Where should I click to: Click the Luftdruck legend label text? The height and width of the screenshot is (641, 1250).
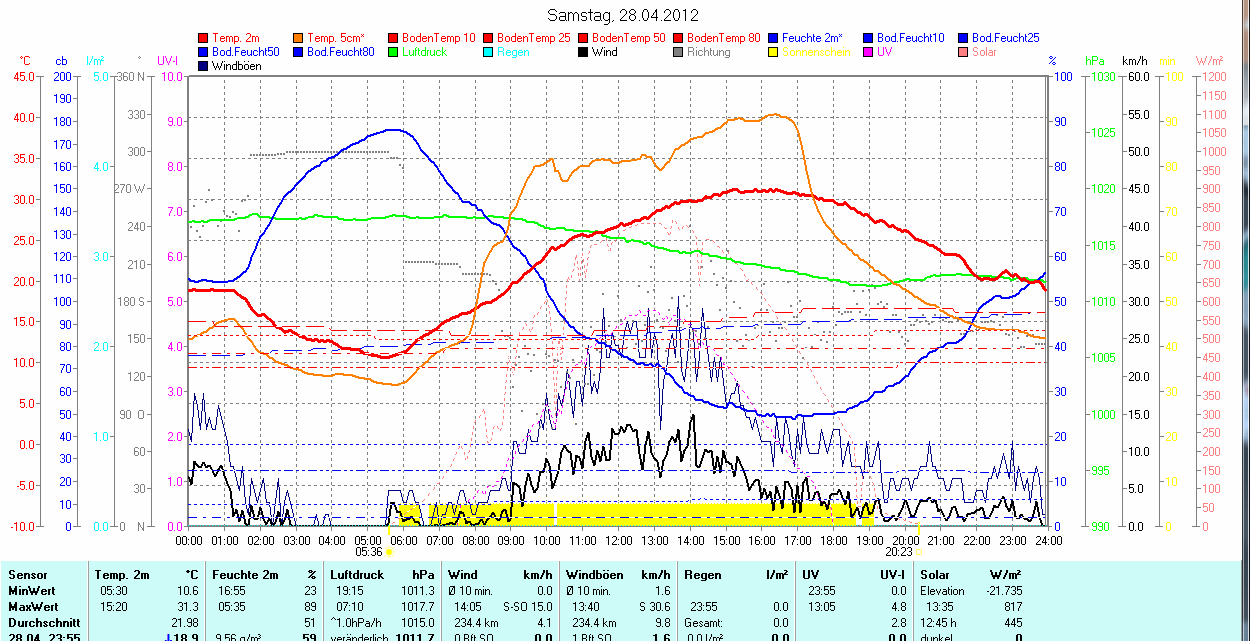(x=424, y=52)
